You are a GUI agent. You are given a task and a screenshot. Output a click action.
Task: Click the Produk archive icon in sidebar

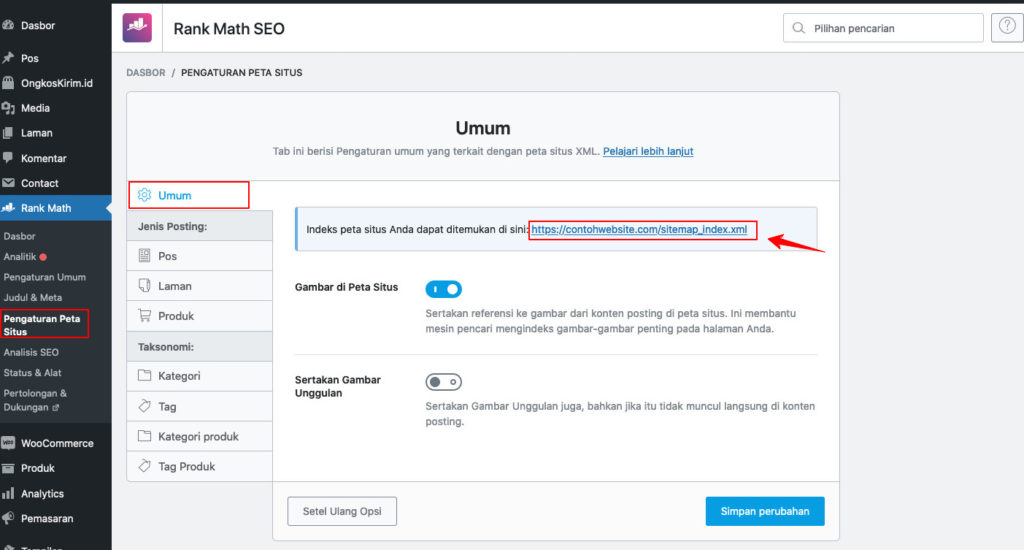coord(8,468)
